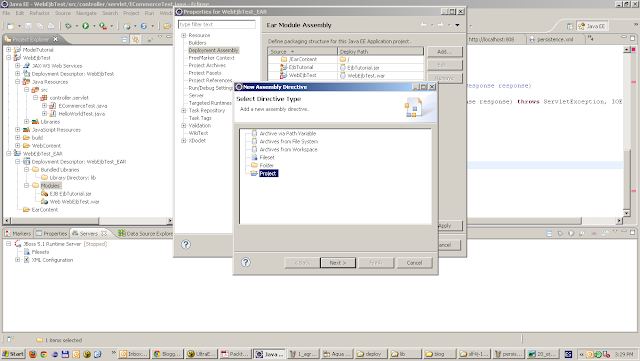
Task: Select Builders in properties tree
Action: [x=197, y=43]
